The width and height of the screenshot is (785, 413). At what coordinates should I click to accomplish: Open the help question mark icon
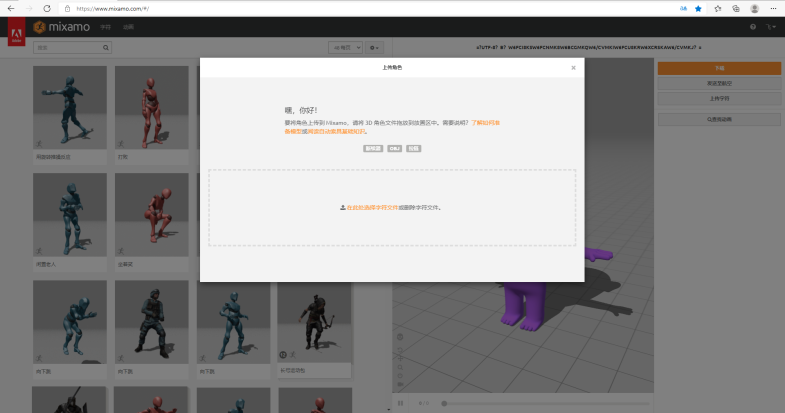coord(753,27)
